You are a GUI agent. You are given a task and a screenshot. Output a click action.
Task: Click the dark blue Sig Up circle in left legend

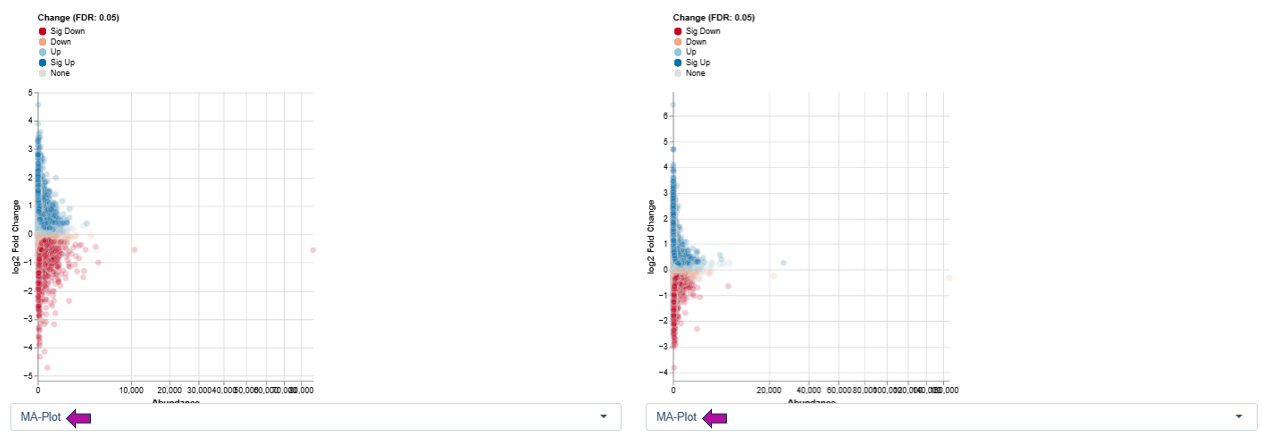(x=42, y=62)
